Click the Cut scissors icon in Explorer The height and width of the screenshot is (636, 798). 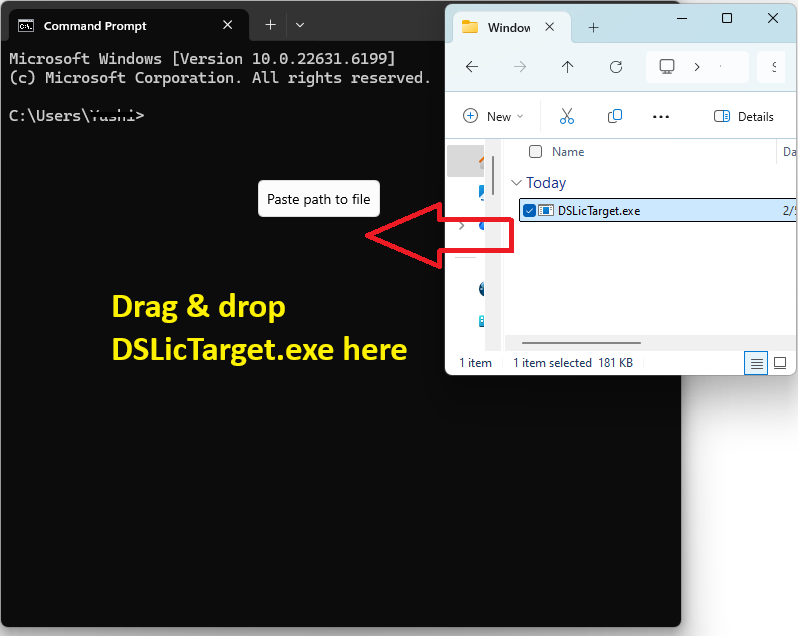pos(567,117)
